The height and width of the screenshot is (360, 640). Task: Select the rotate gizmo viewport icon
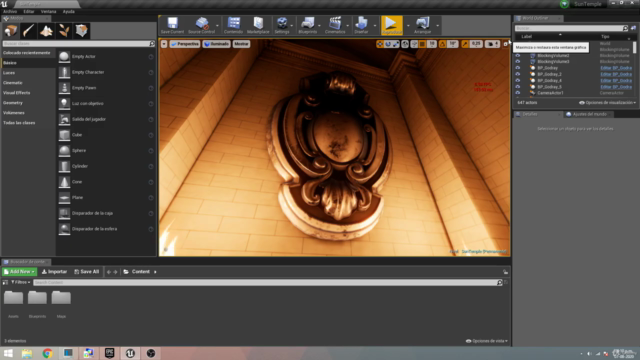point(388,44)
